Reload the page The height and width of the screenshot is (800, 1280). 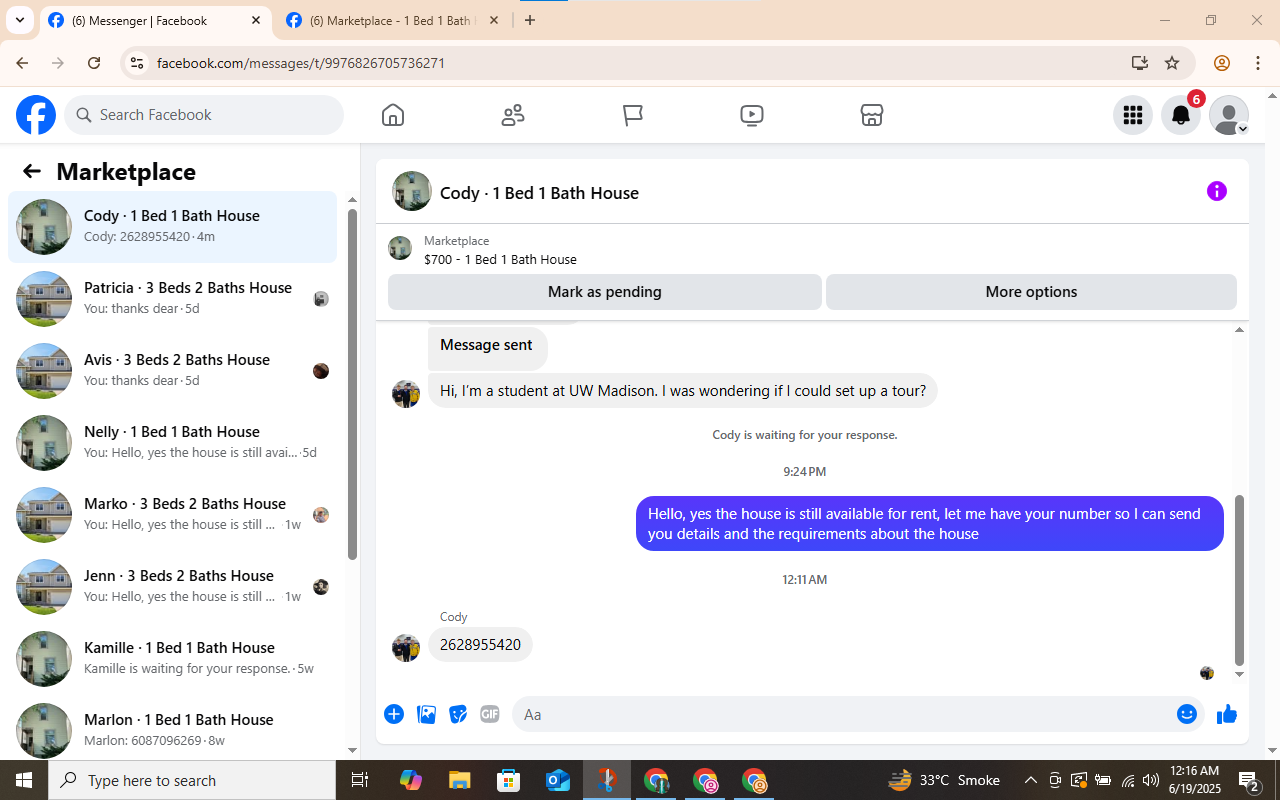94,63
